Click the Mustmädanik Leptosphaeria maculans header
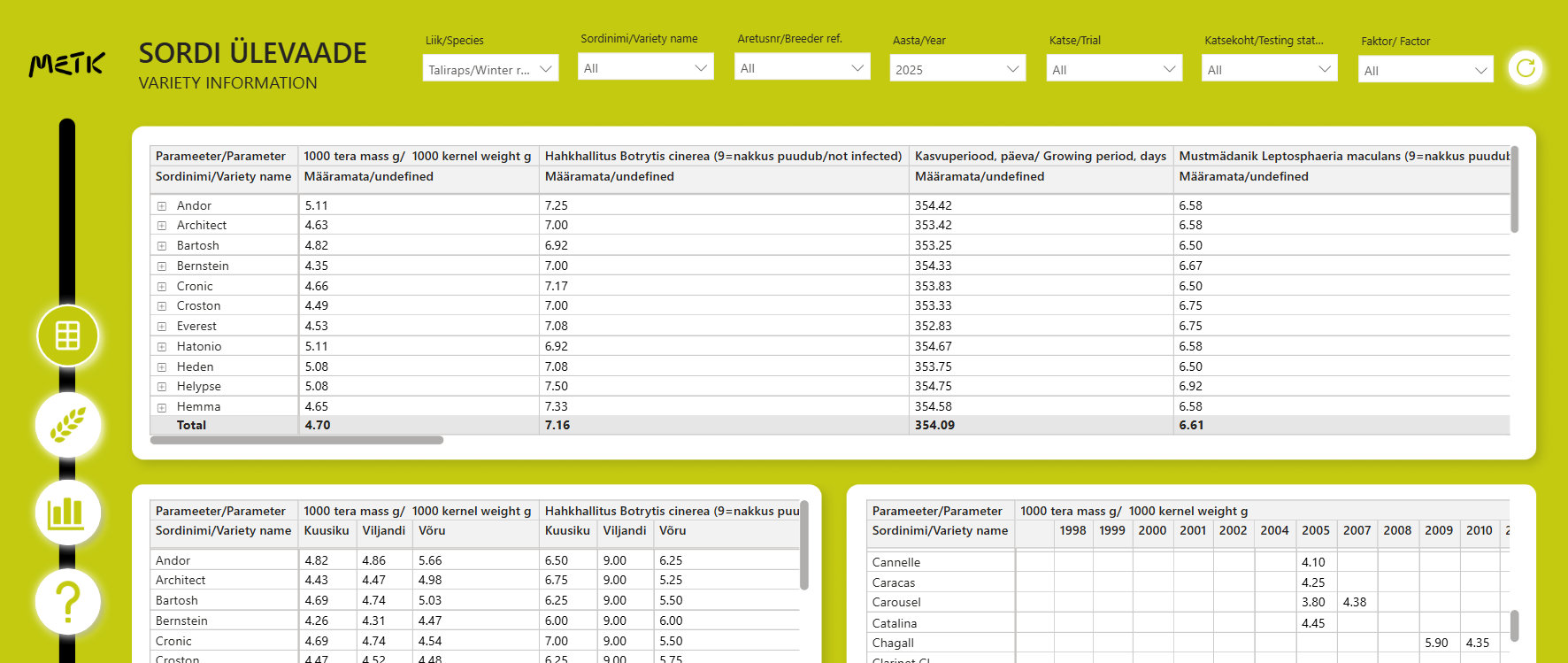Screen dimensions: 1568x663 click(1343, 156)
